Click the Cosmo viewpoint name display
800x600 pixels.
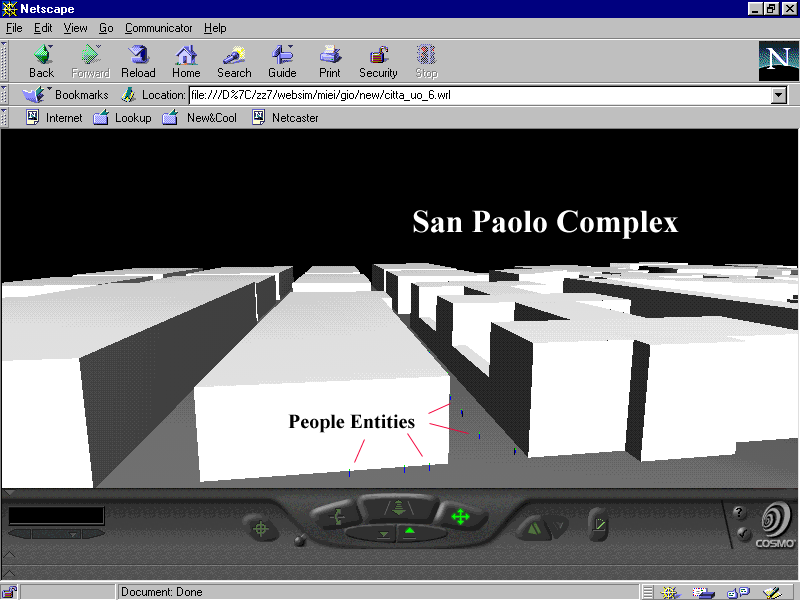[x=56, y=516]
